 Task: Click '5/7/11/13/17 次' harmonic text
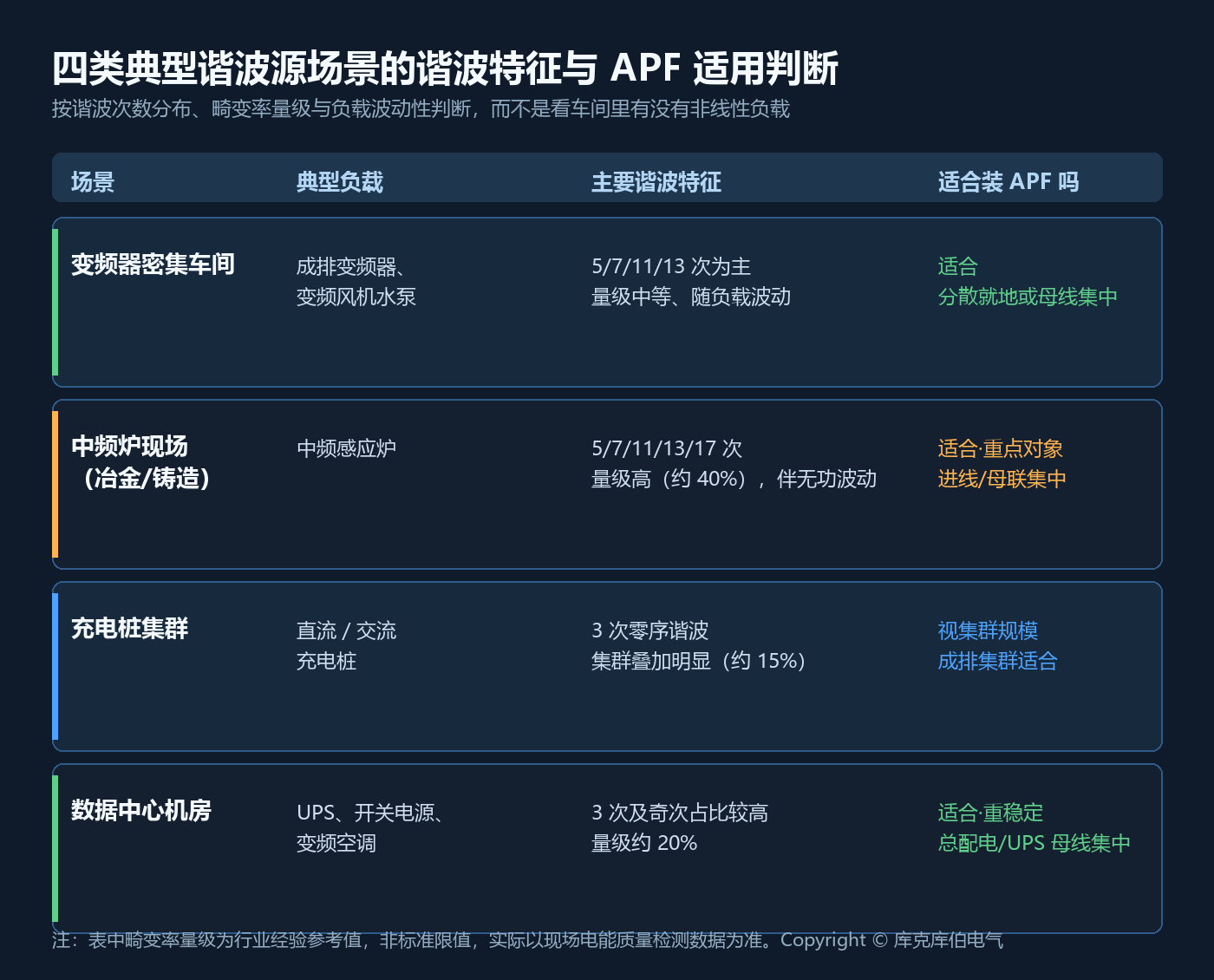[x=667, y=448]
